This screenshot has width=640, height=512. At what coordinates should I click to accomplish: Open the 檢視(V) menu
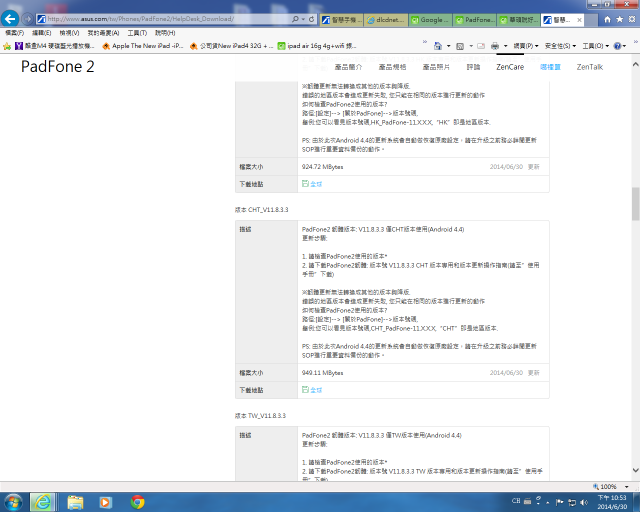coord(69,33)
